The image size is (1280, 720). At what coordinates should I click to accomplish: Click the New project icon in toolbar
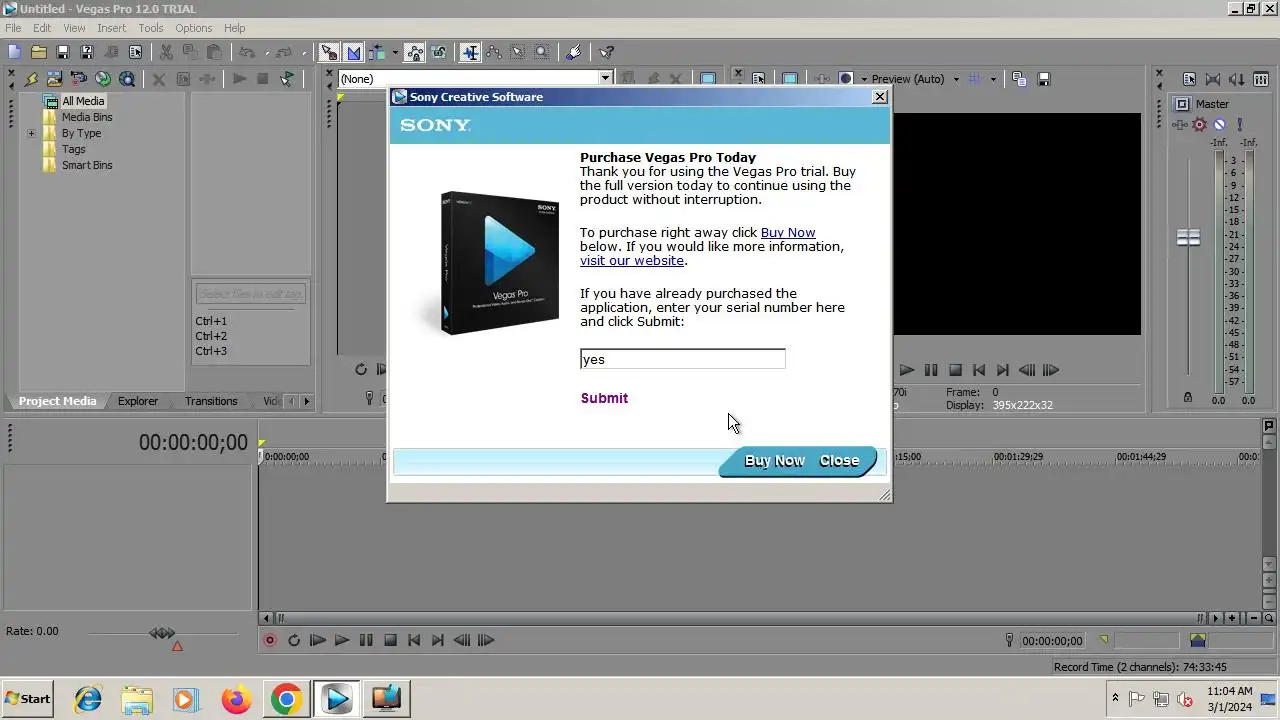[x=14, y=52]
